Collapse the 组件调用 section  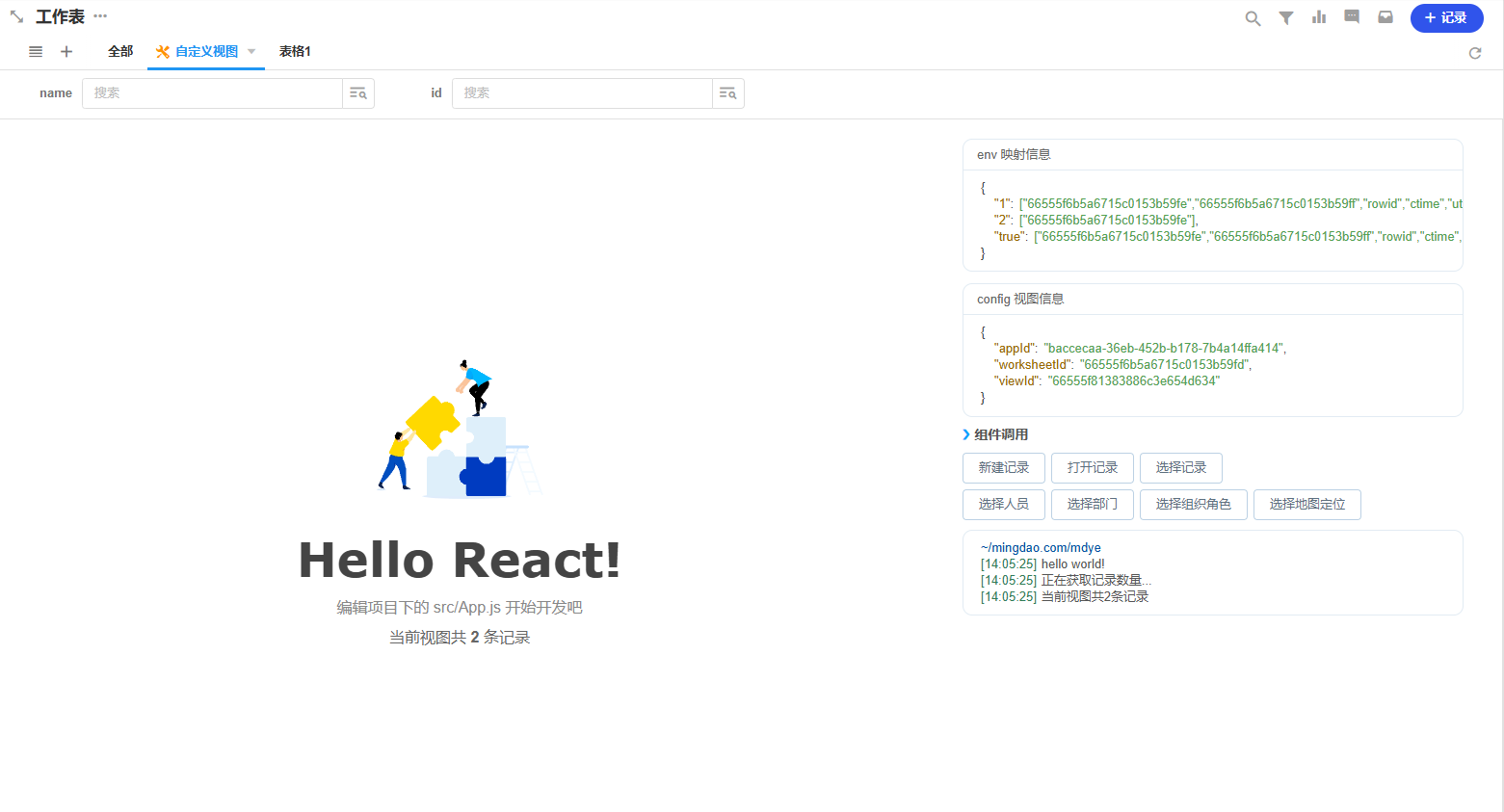tap(967, 434)
